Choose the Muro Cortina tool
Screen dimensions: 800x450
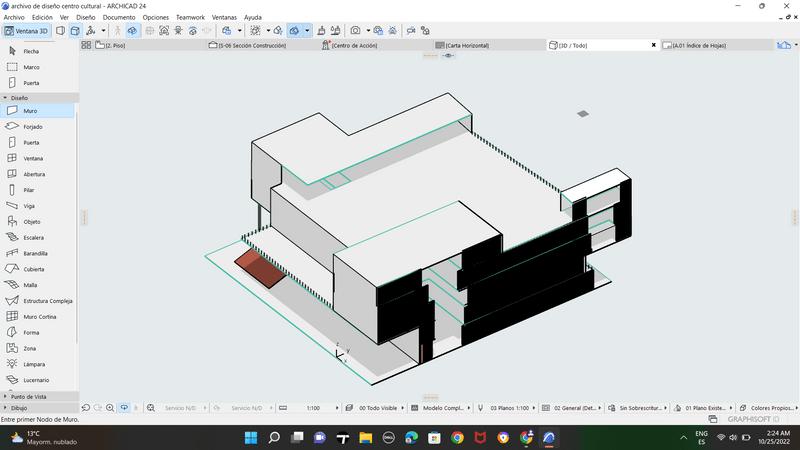[37, 316]
